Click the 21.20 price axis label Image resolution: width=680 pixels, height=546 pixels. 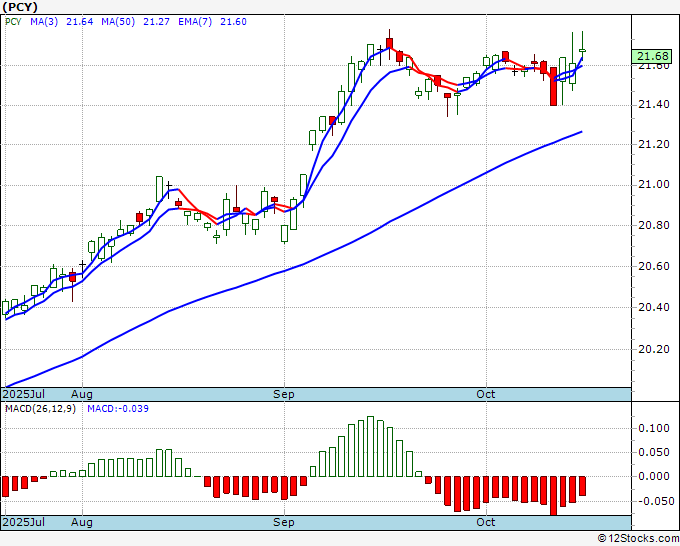(x=654, y=144)
